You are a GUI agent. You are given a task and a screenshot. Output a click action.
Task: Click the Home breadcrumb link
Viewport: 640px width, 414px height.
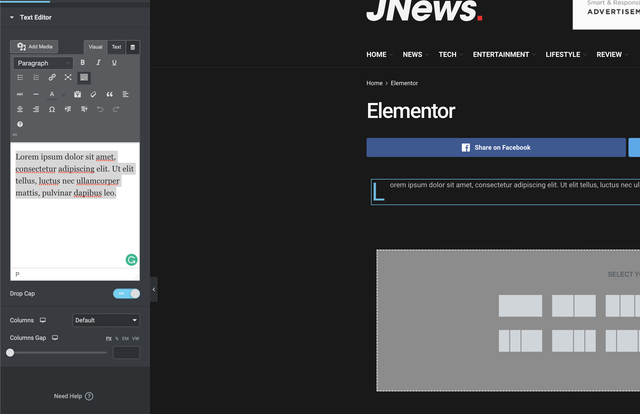[374, 83]
